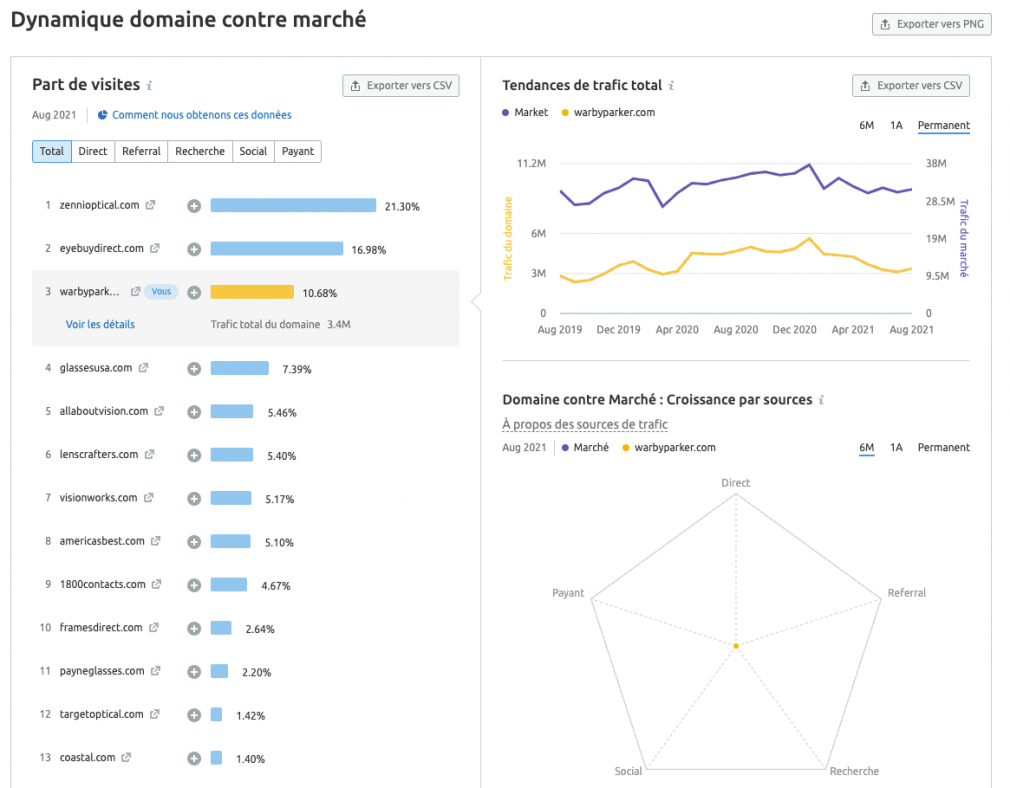Toggle warbyparker.com series in traffic trends legend
1010x788 pixels.
[x=608, y=112]
